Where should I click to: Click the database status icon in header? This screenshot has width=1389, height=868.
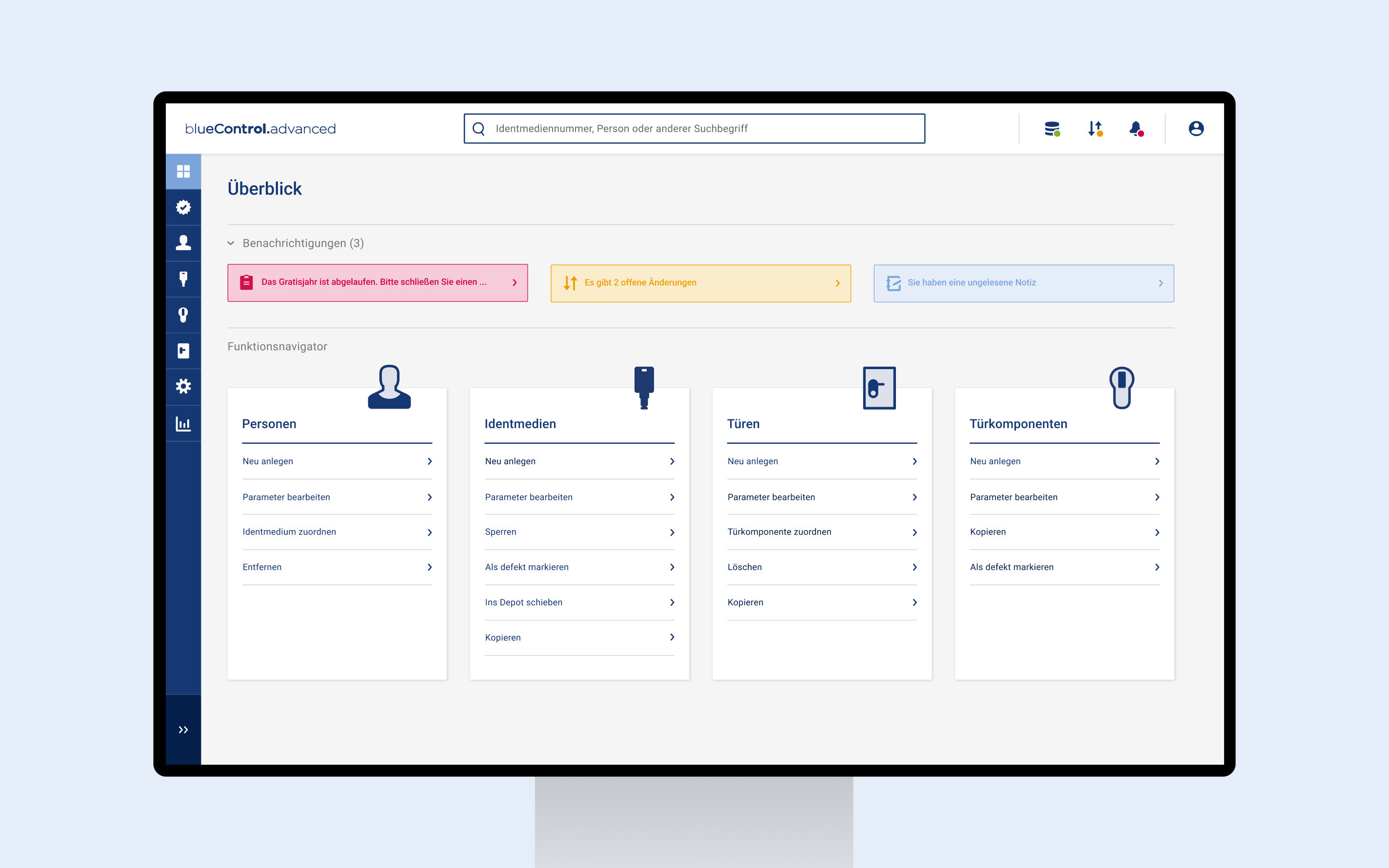coord(1052,129)
